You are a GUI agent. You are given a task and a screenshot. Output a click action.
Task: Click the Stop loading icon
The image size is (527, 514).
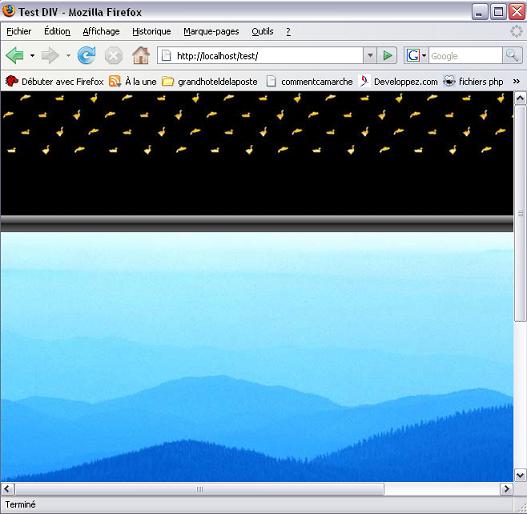114,55
